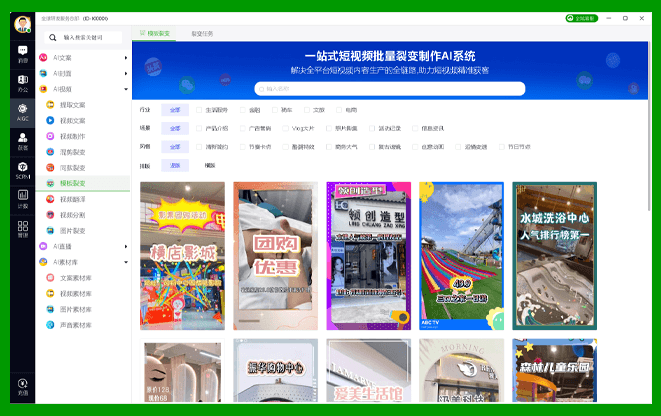This screenshot has height=416, width=661.
Task: Open the 管理 grid icon in sidebar
Action: click(22, 228)
